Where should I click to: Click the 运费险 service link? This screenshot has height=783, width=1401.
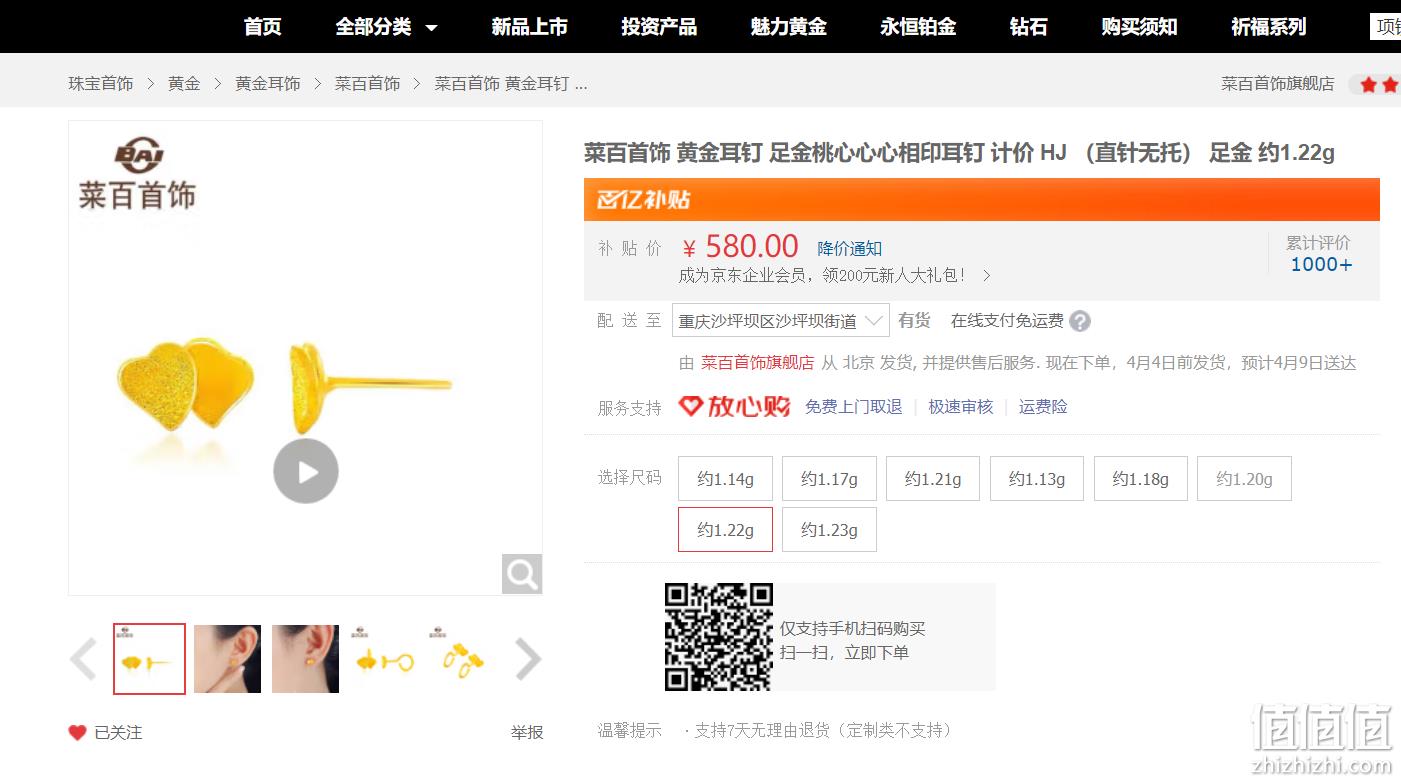[x=1043, y=407]
